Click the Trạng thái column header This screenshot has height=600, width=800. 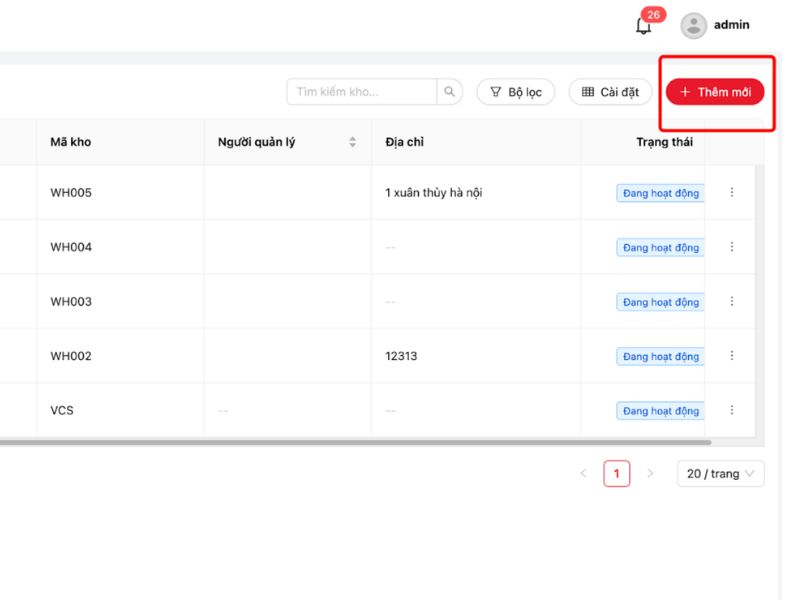[664, 142]
